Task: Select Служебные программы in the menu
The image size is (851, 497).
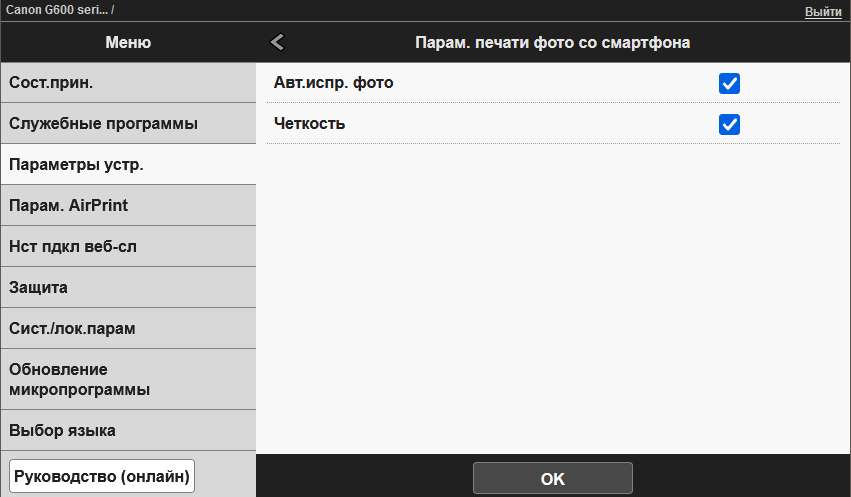Action: coord(128,123)
